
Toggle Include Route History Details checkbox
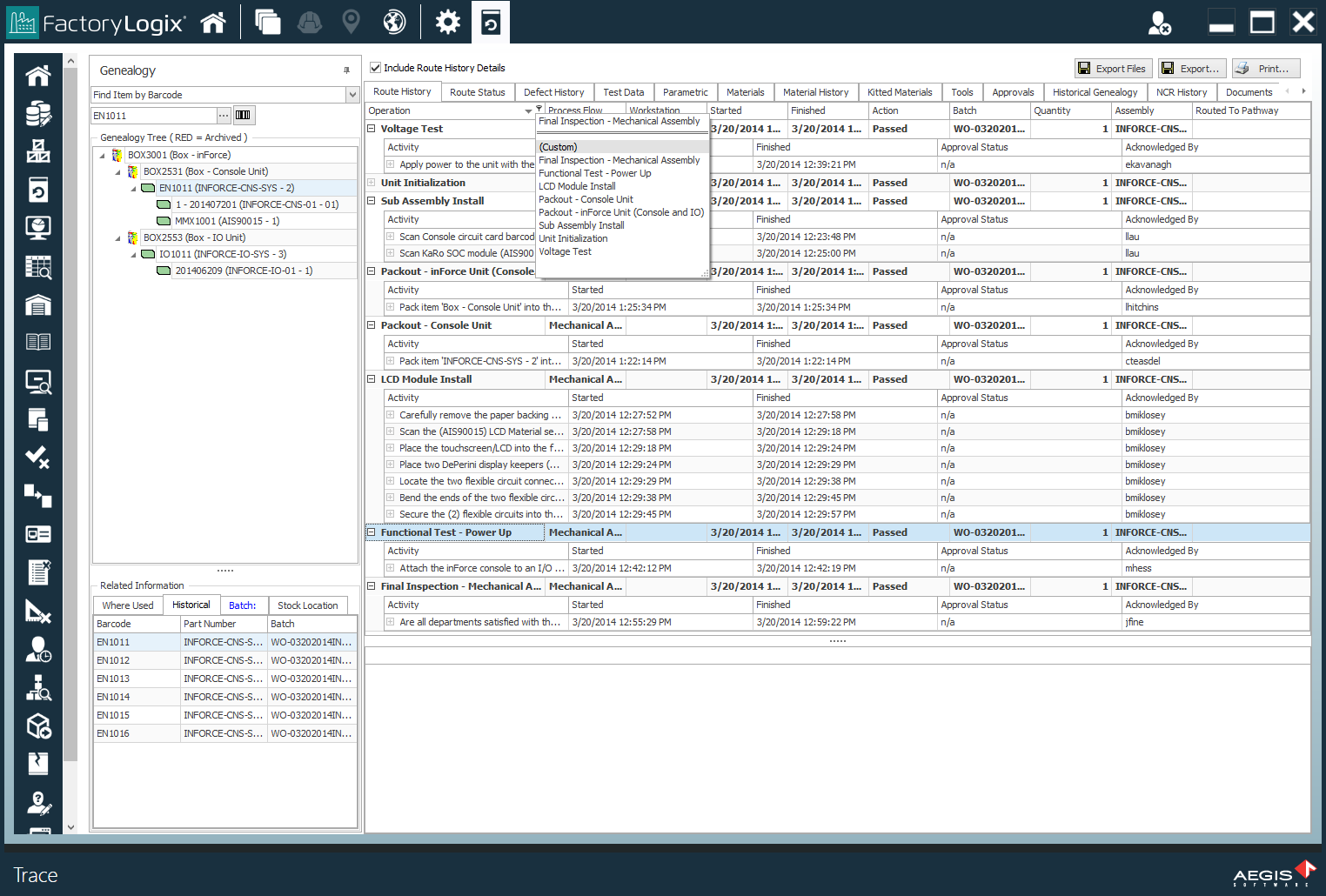pos(376,68)
